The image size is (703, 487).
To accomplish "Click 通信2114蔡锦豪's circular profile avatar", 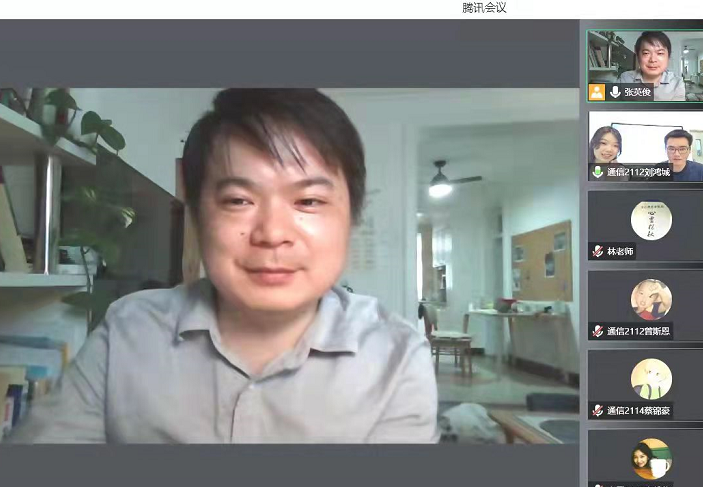I will pyautogui.click(x=651, y=379).
